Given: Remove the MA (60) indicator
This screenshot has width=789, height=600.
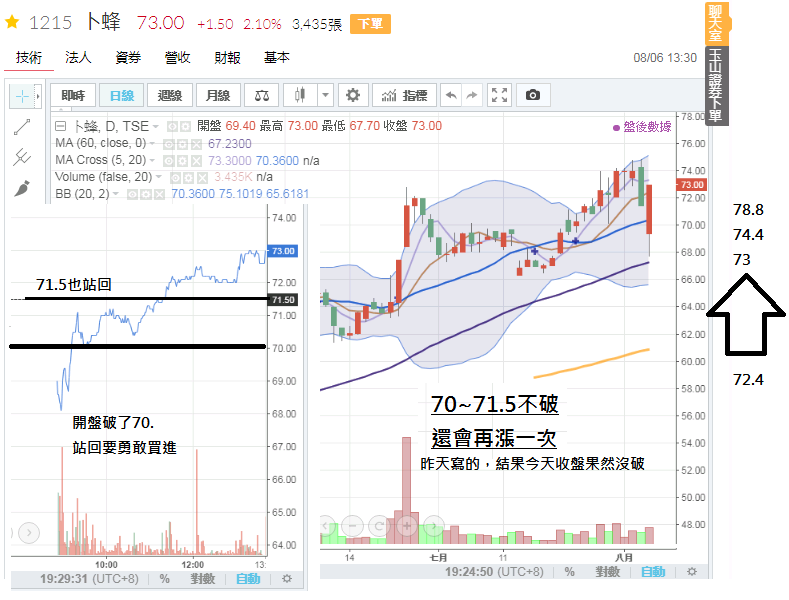Looking at the screenshot, I should point(196,144).
